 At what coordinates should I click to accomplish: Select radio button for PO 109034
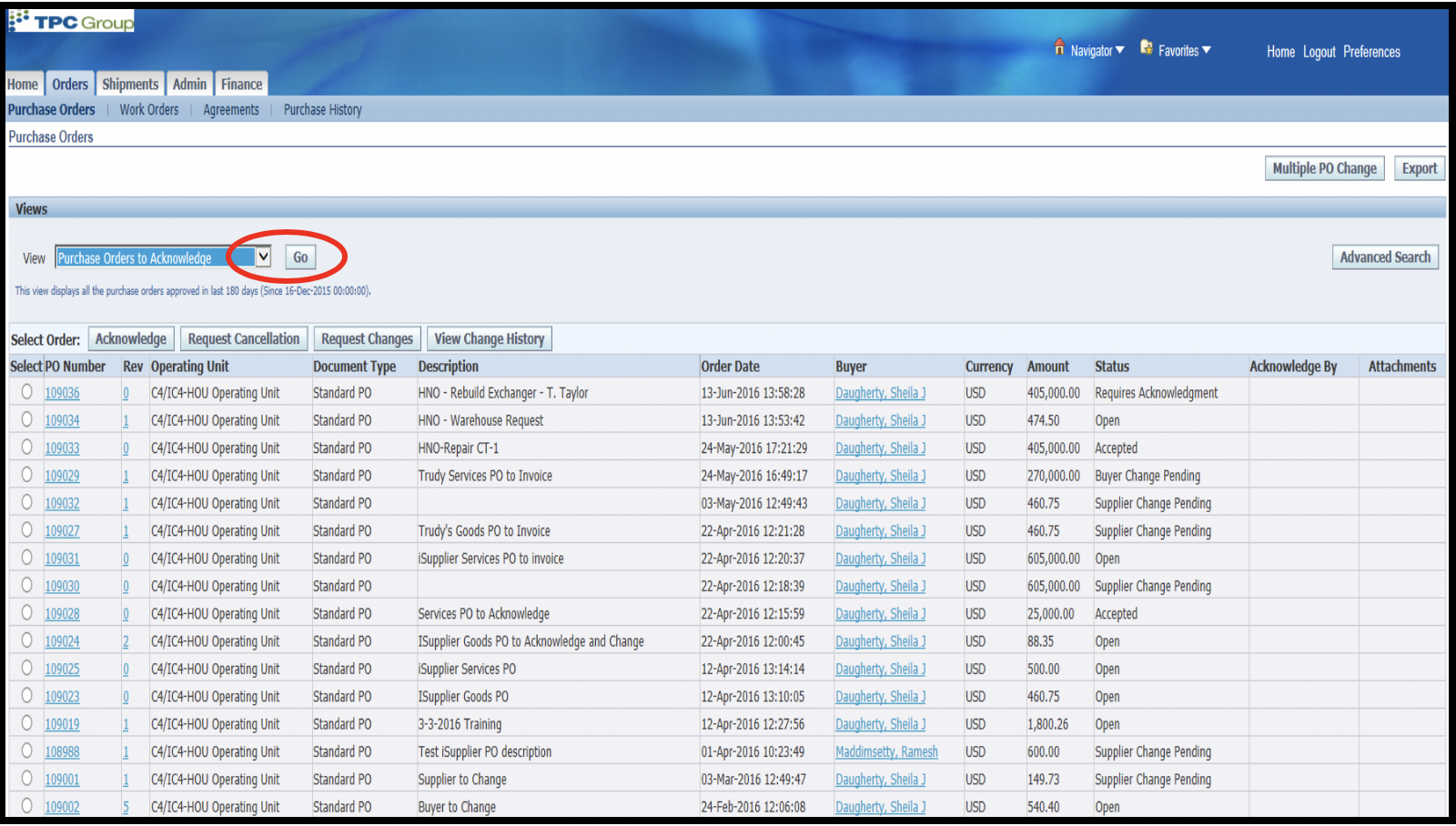pyautogui.click(x=26, y=419)
